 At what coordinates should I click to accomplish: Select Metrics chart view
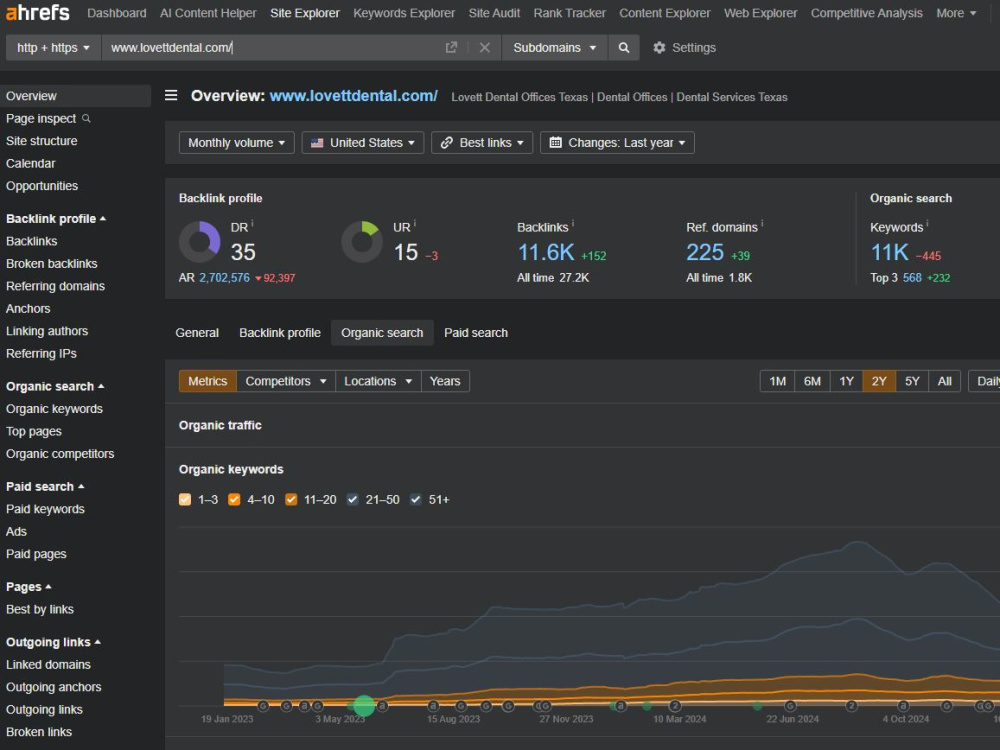pos(207,381)
